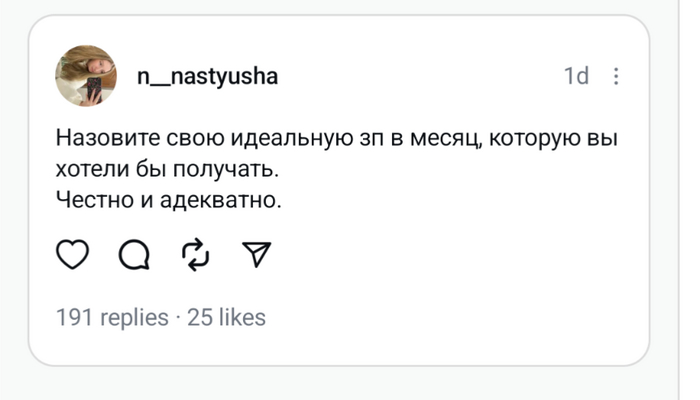The image size is (700, 400).
Task: Share the post via paper plane icon
Action: (x=257, y=257)
